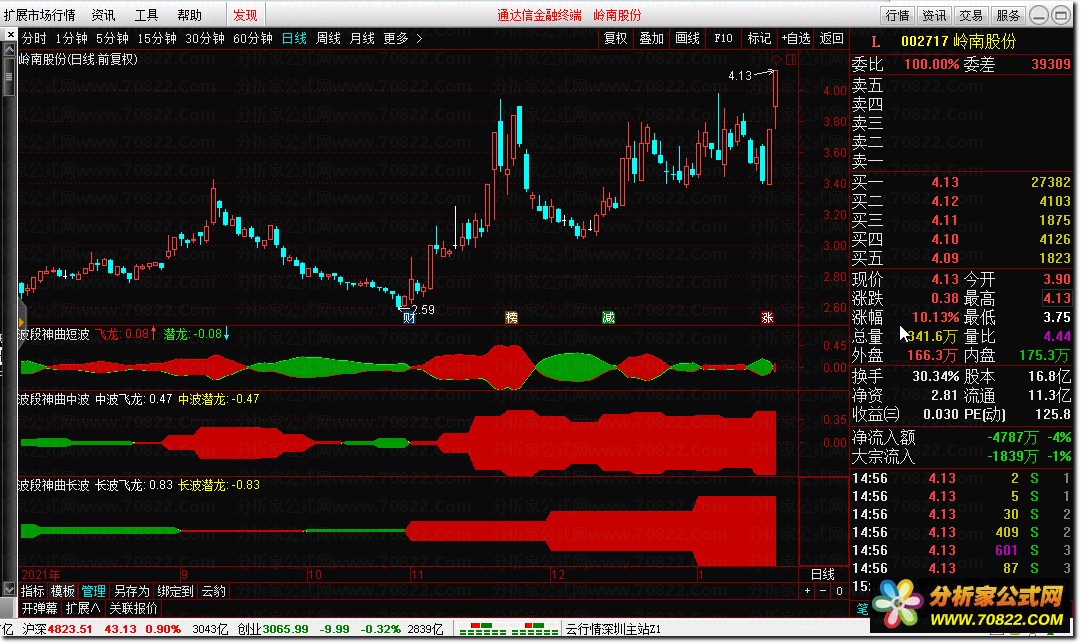Image resolution: width=1082 pixels, height=644 pixels.
Task: Click the 财 marker under the chart
Action: 409,318
